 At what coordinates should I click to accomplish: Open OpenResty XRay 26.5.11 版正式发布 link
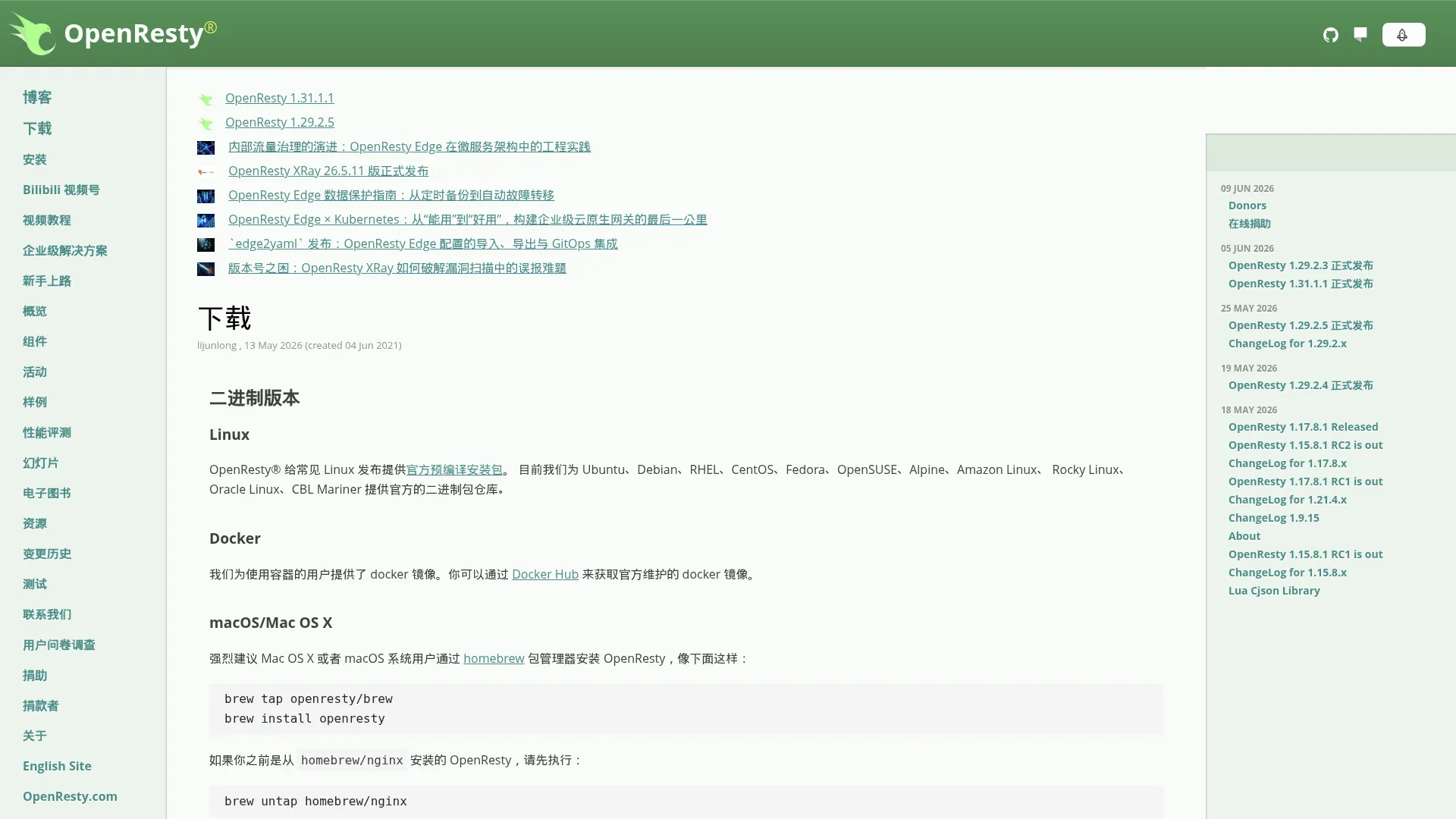(x=328, y=171)
